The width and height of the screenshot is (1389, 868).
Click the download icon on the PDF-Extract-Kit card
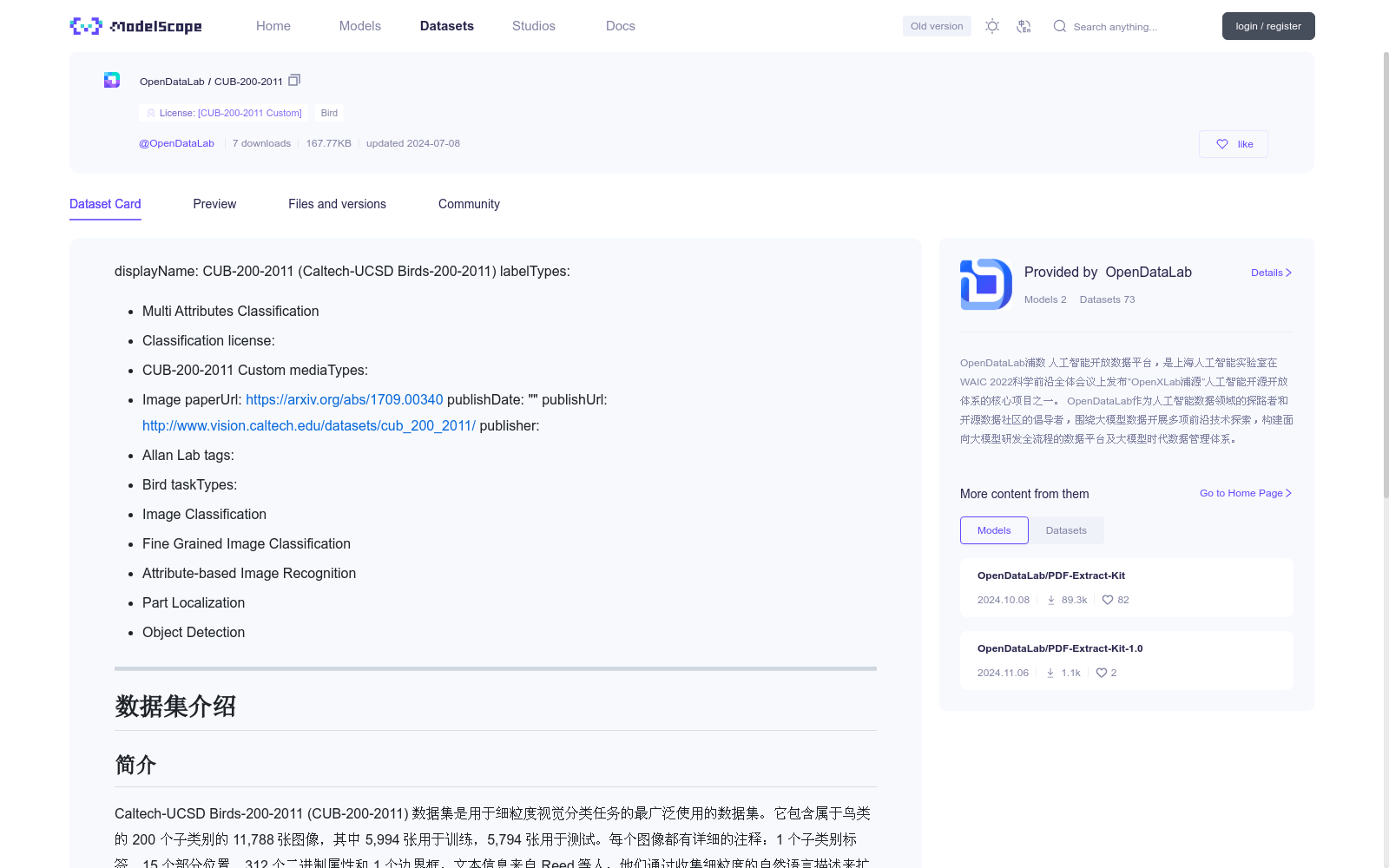(x=1051, y=600)
